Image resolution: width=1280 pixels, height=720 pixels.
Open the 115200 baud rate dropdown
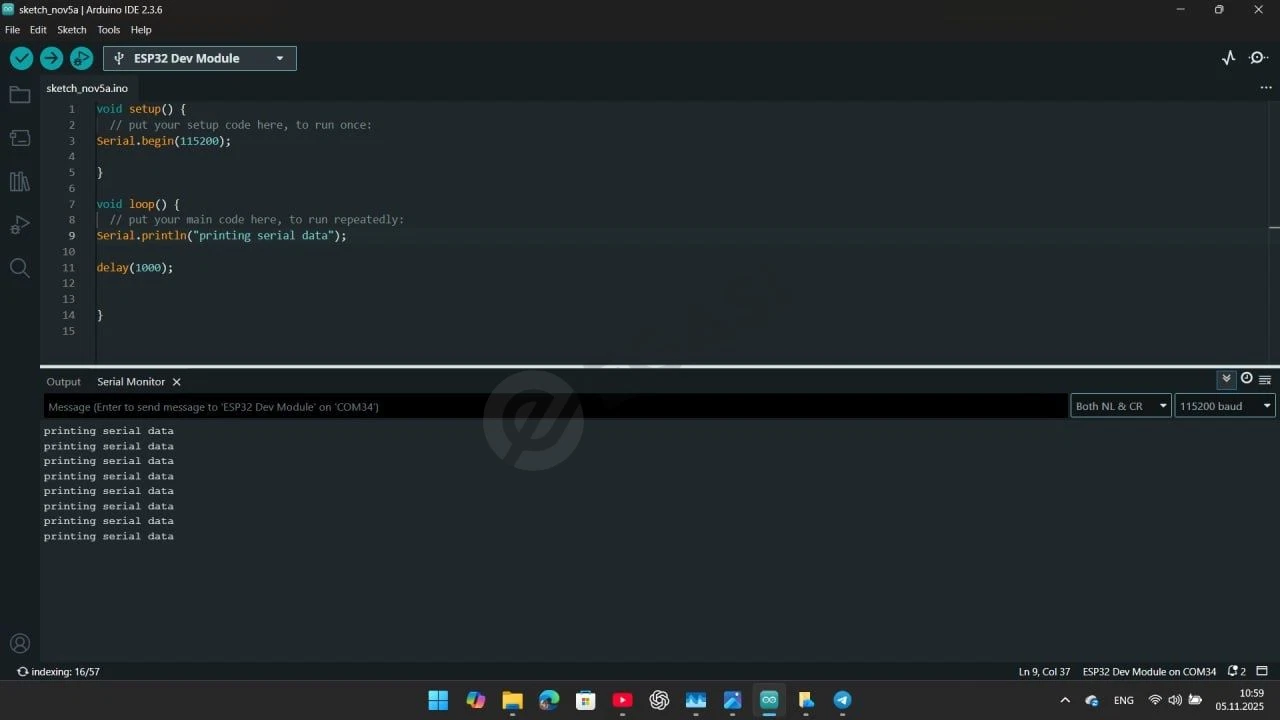1225,406
